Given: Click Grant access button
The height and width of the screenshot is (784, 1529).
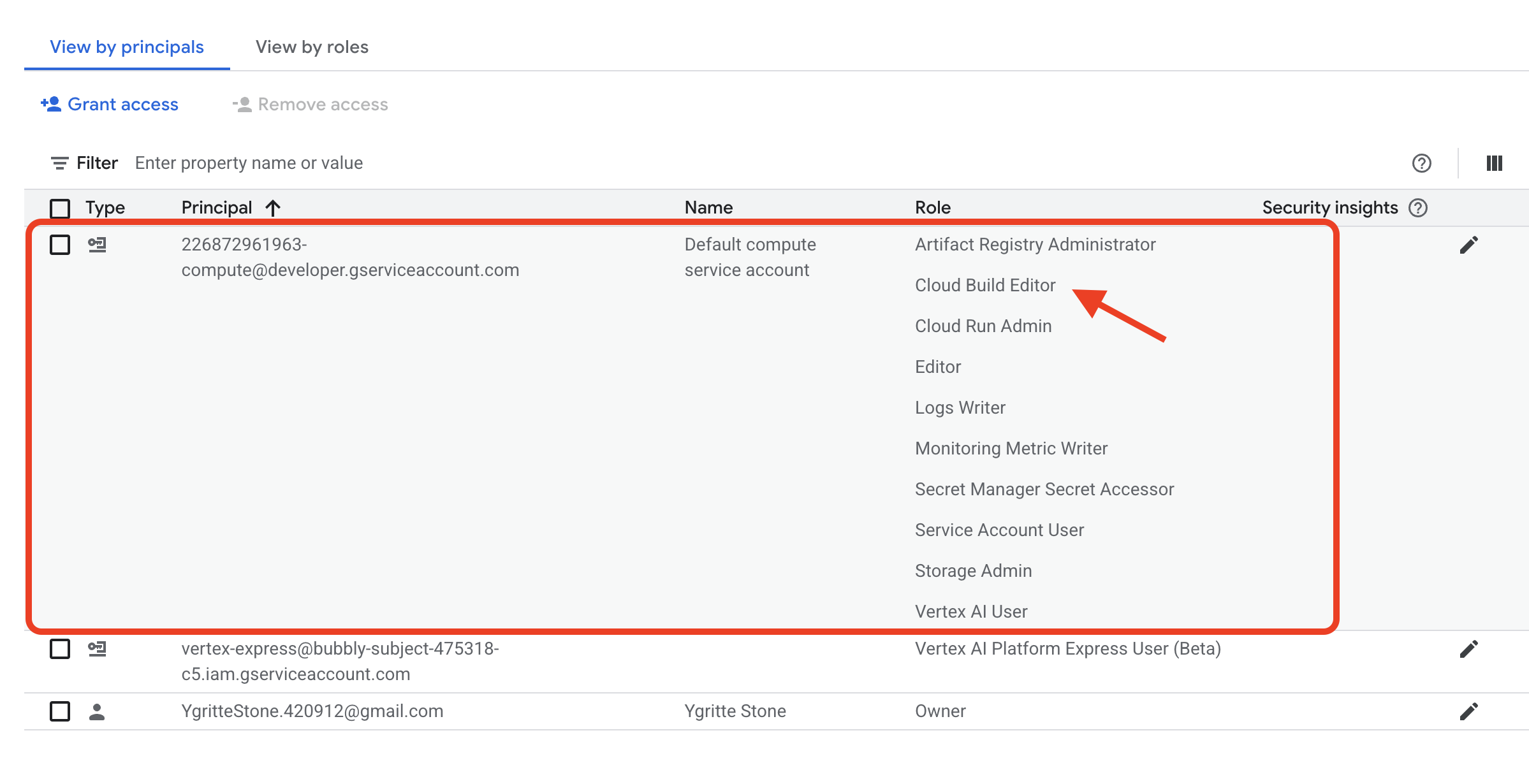Looking at the screenshot, I should [x=110, y=105].
